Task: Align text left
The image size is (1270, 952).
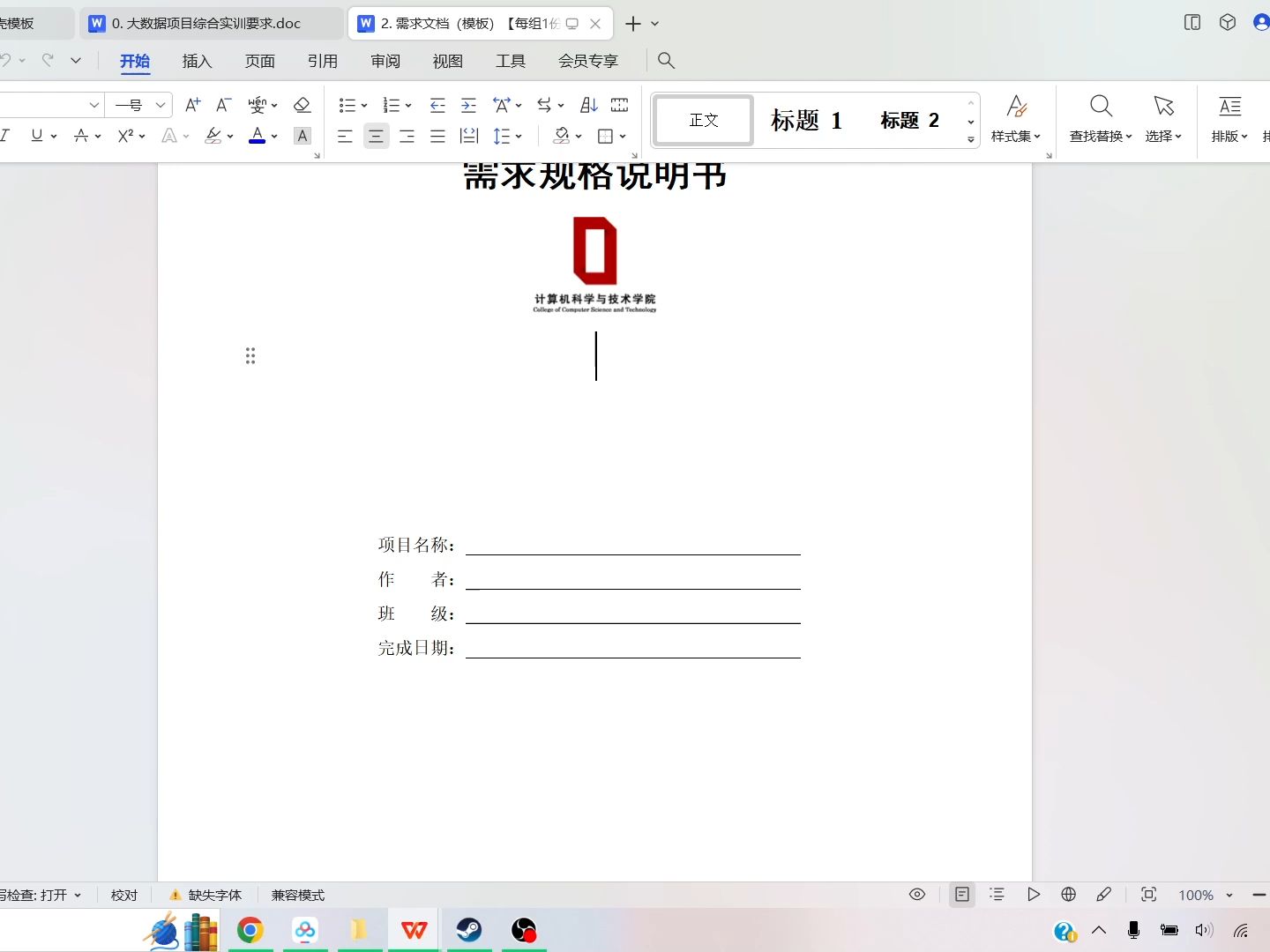Action: [345, 137]
